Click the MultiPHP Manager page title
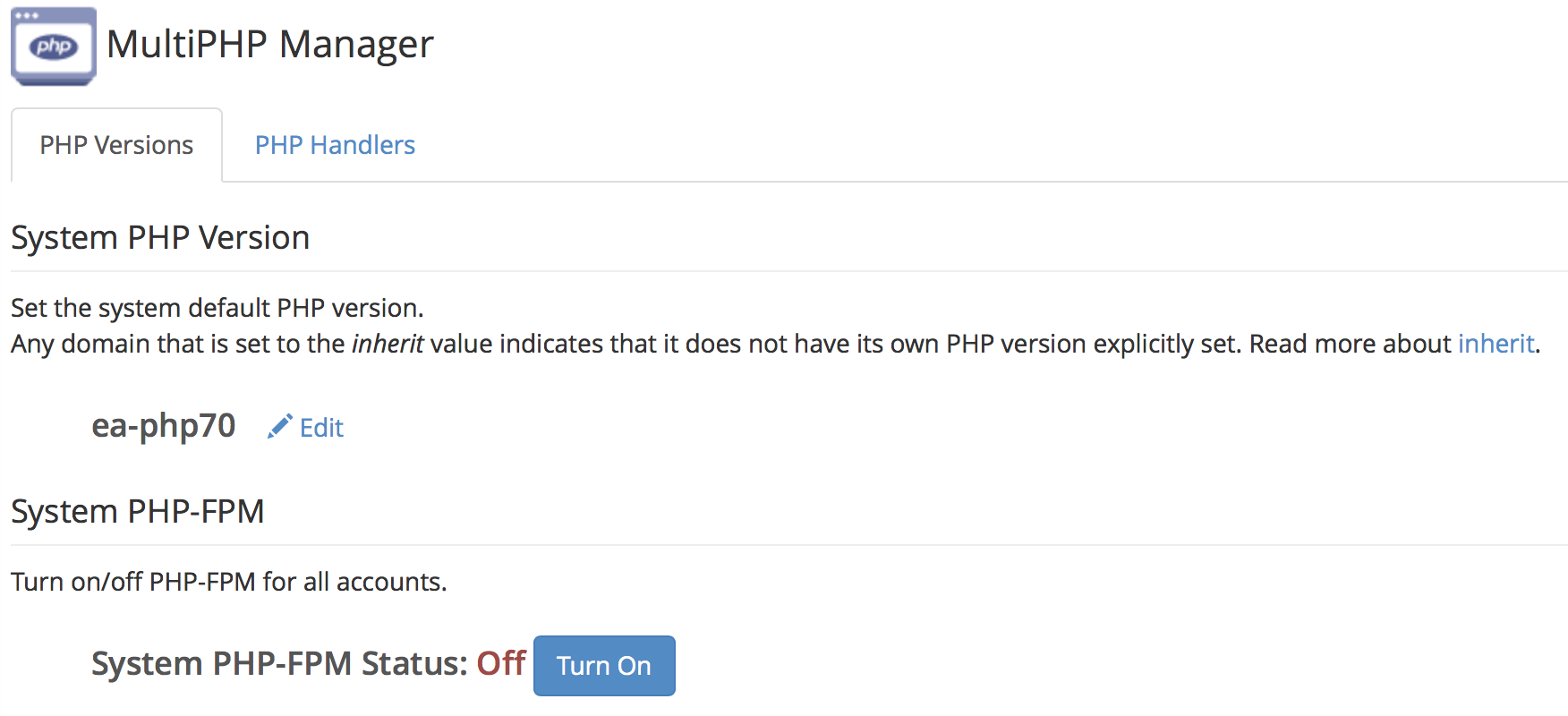Viewport: 1568px width, 716px height. tap(269, 44)
